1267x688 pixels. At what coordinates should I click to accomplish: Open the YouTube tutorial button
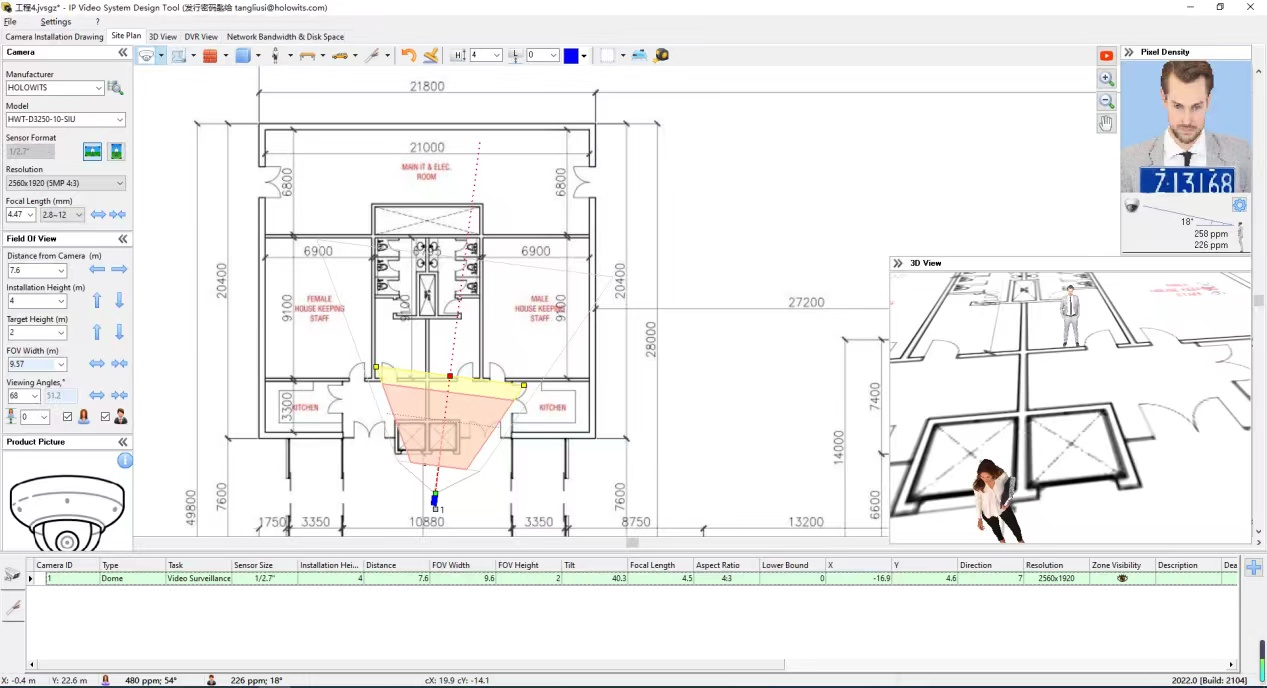(x=1106, y=56)
